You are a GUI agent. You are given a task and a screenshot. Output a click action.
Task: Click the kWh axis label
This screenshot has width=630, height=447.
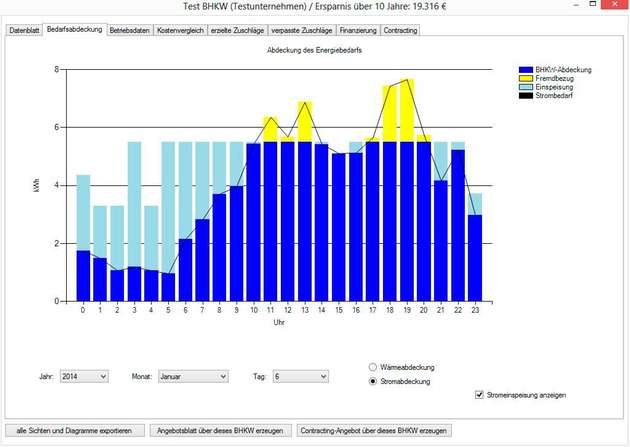pyautogui.click(x=37, y=185)
